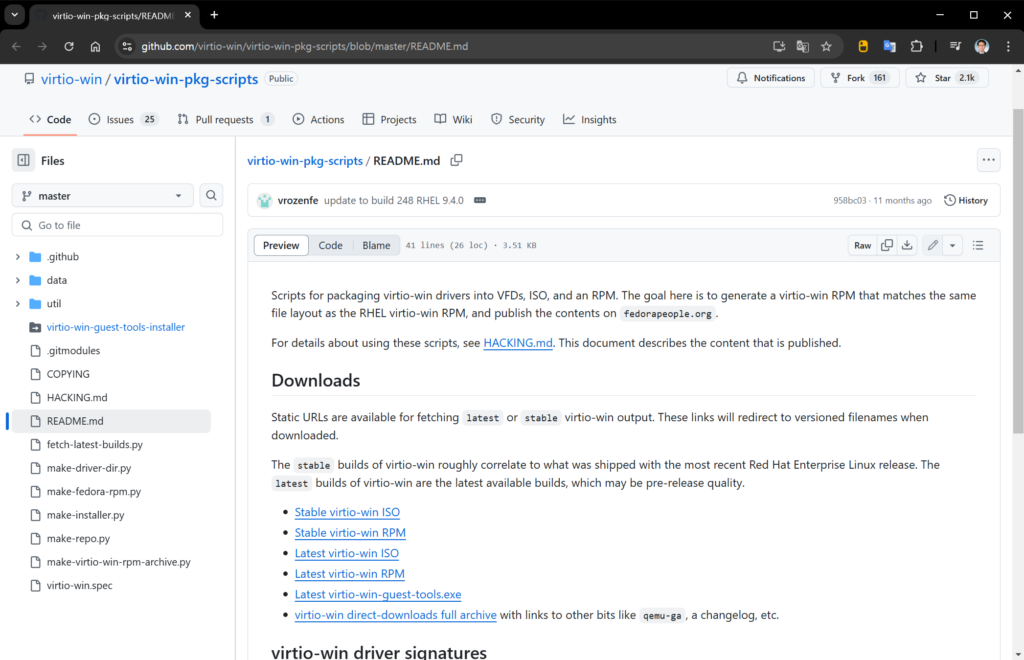This screenshot has height=660, width=1024.
Task: Click the History button
Action: tap(966, 200)
